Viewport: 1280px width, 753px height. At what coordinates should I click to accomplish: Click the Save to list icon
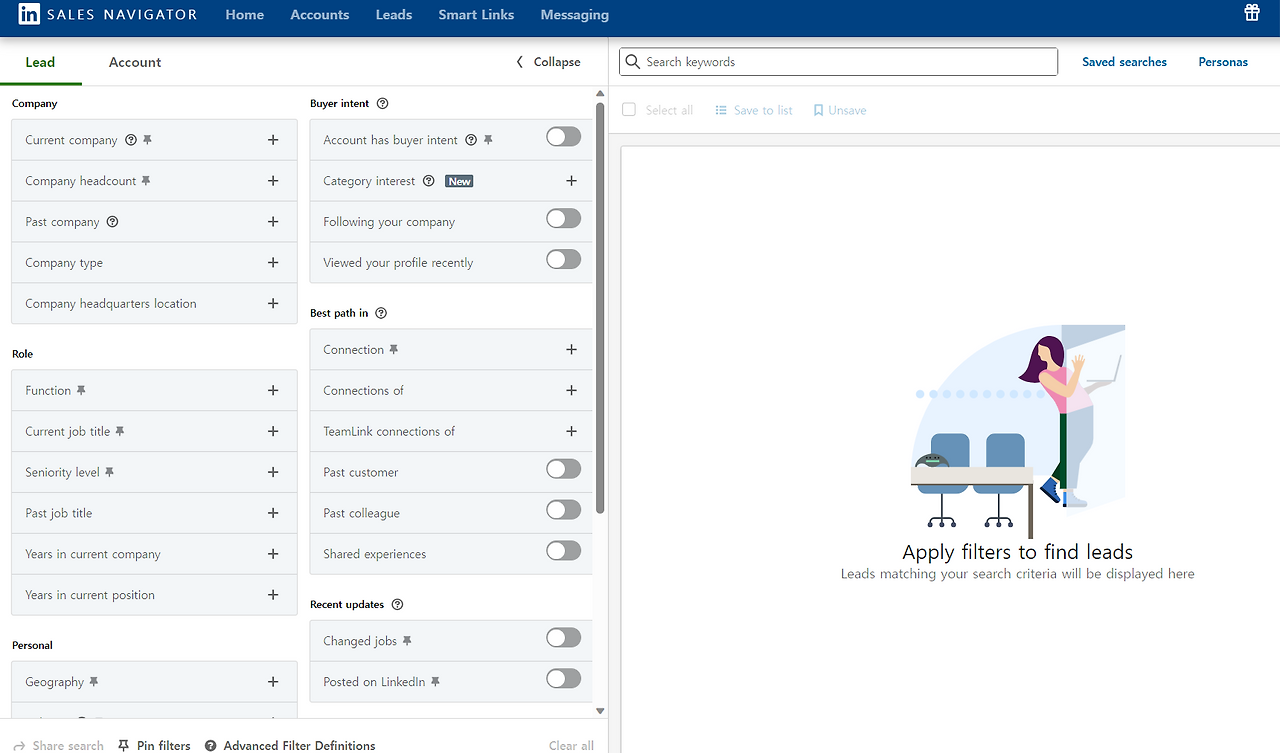click(721, 110)
